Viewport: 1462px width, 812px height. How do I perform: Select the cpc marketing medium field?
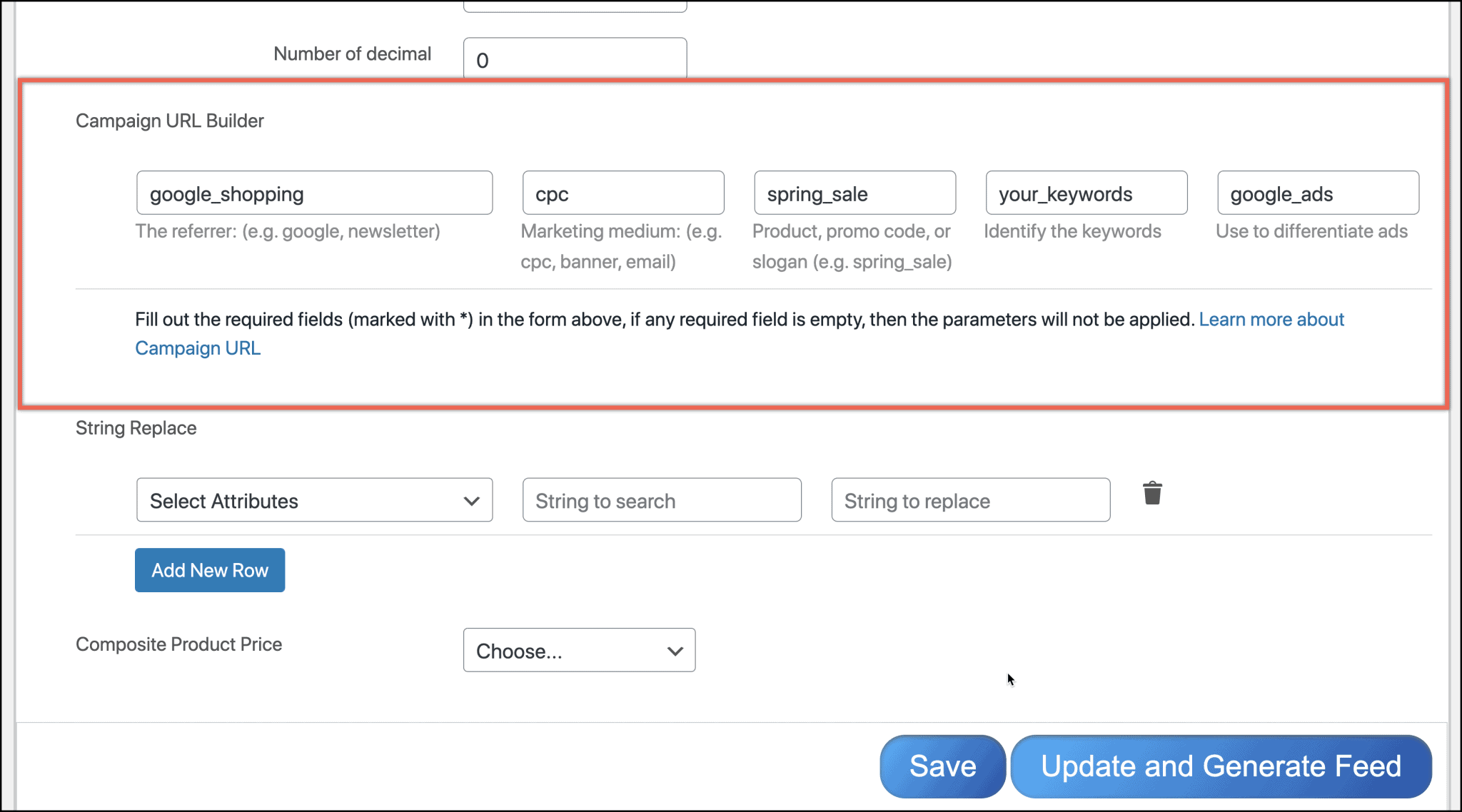click(x=623, y=193)
